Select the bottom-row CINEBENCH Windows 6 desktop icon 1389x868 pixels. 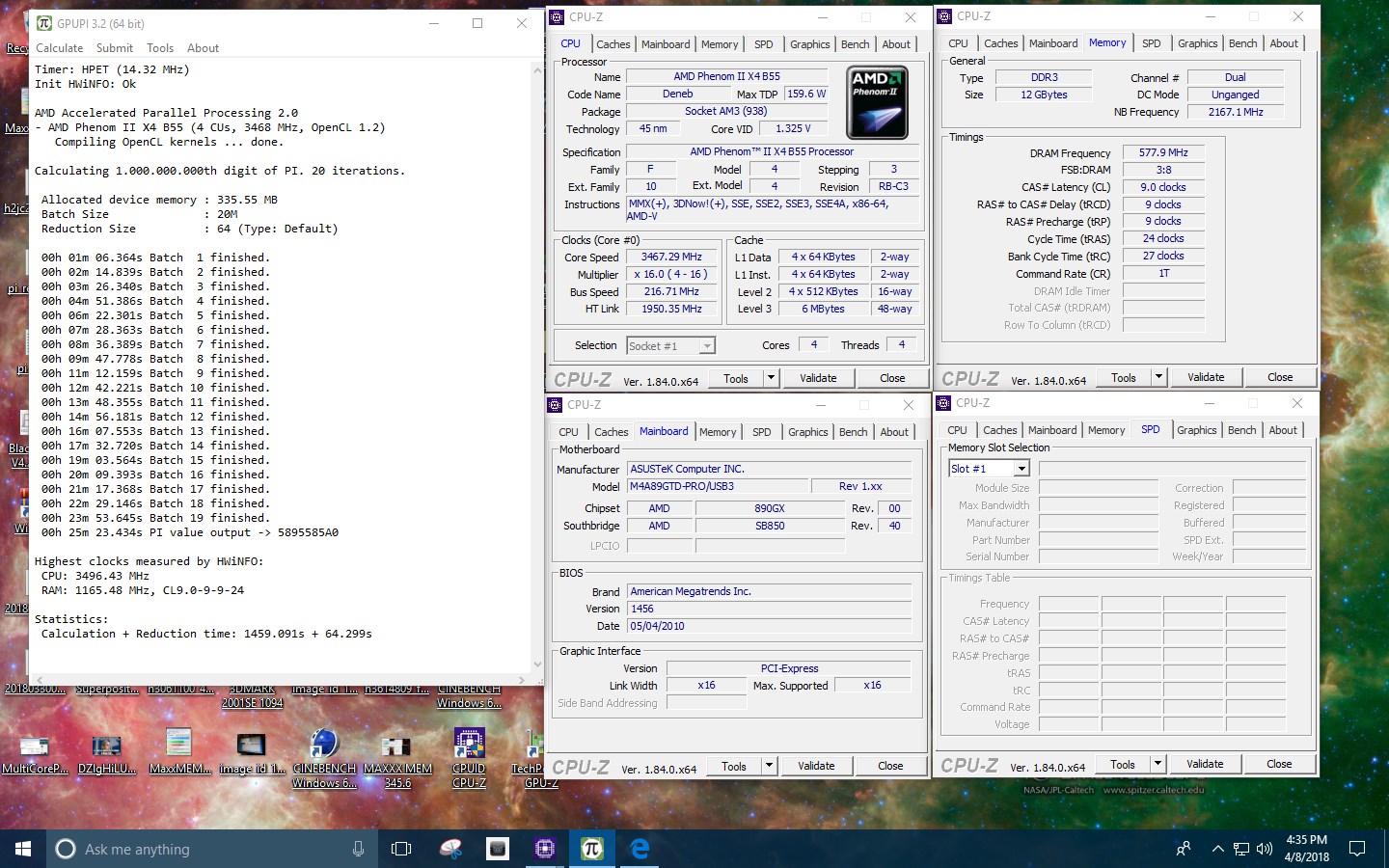point(324,759)
